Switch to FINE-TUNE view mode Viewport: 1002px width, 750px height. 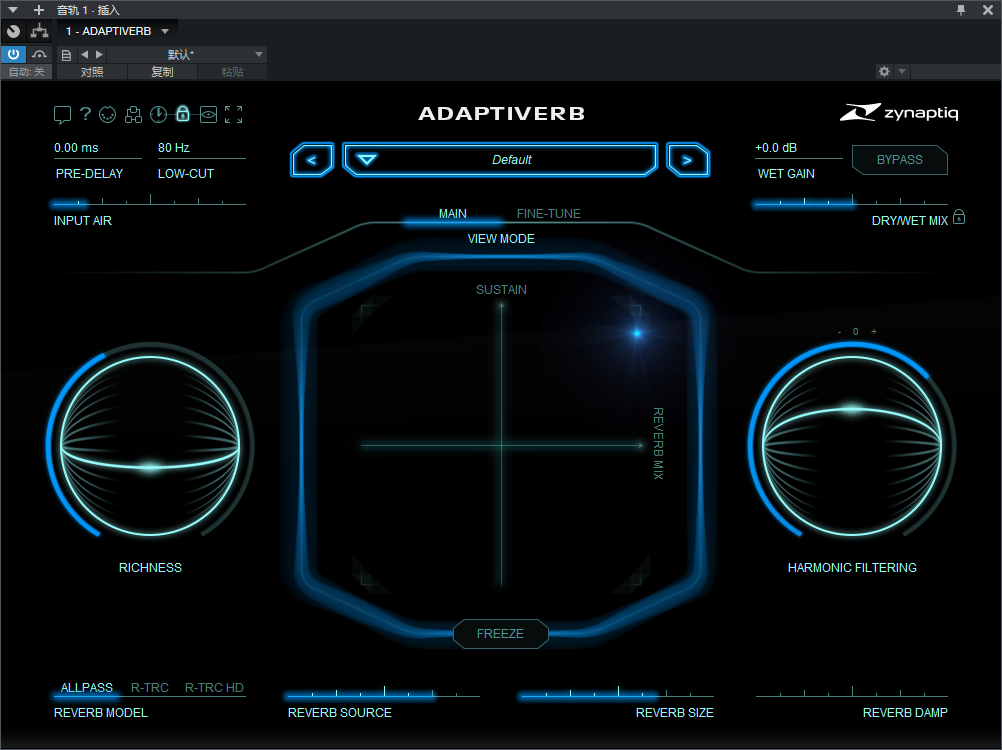(x=548, y=213)
